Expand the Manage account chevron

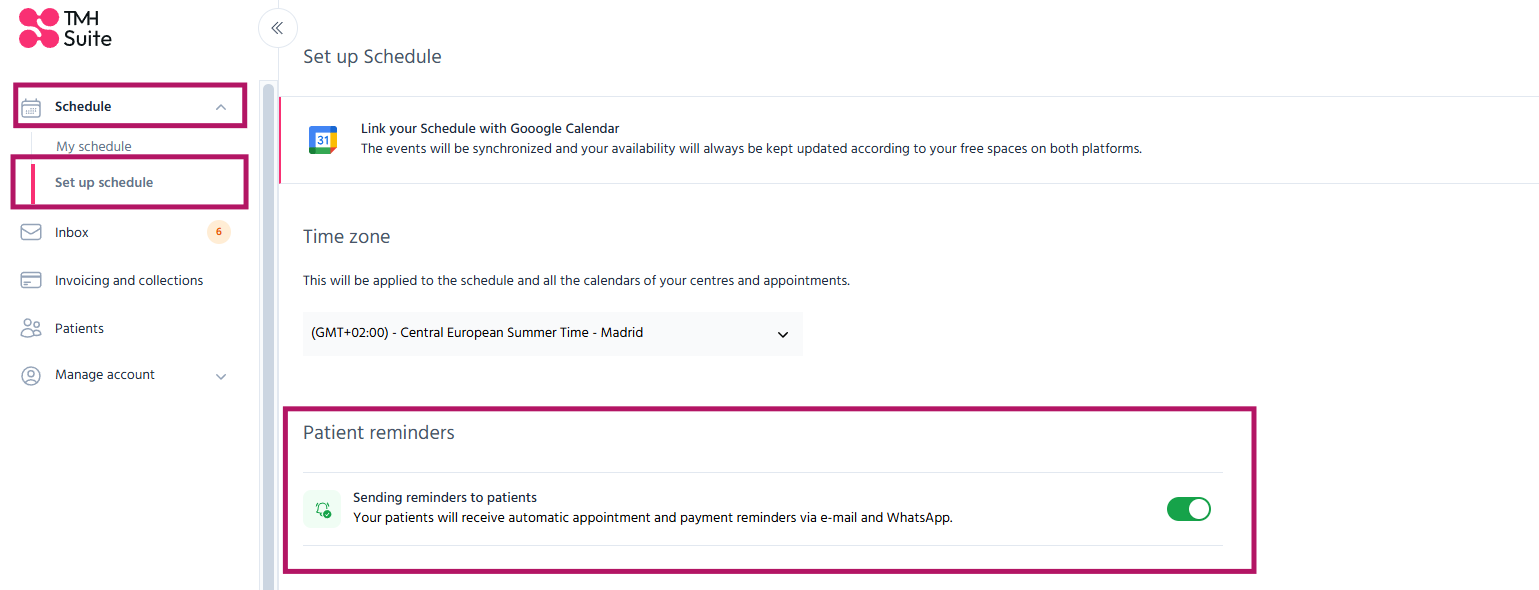click(x=221, y=376)
